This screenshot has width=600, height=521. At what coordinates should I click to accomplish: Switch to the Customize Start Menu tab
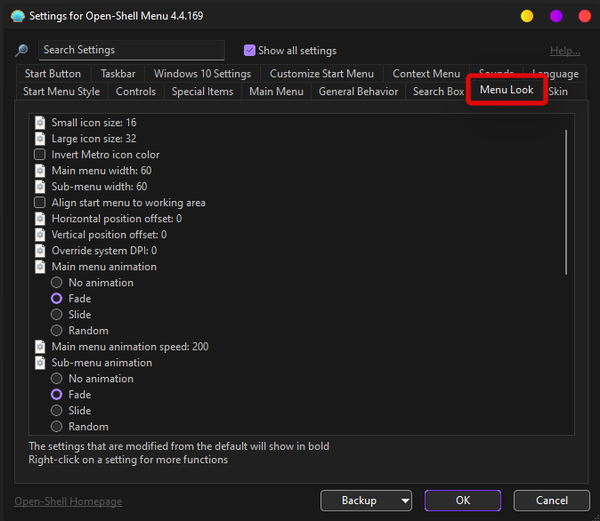(x=321, y=74)
